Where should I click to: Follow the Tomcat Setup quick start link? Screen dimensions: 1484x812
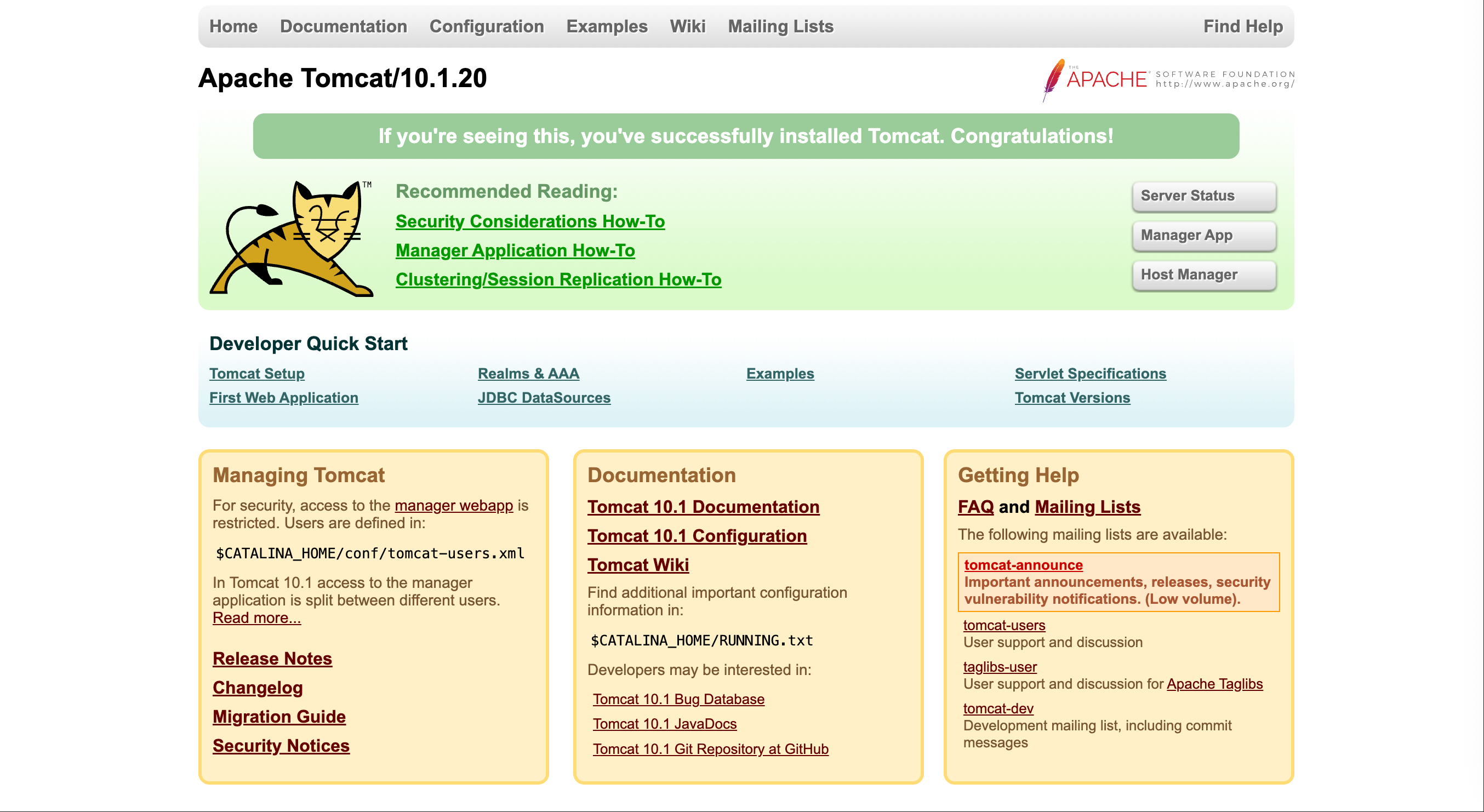pos(257,374)
